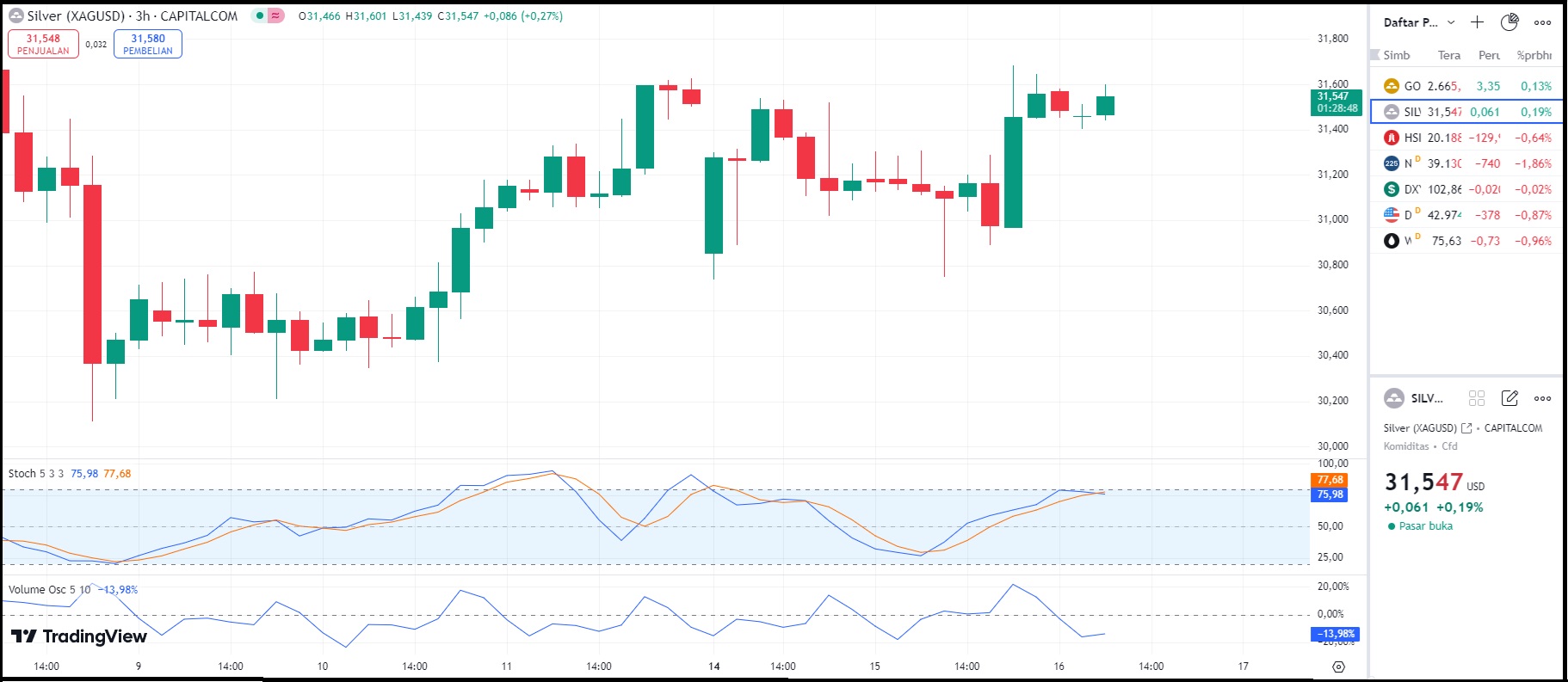Open the watchlist advanced view pie icon
The height and width of the screenshot is (682, 1568).
tap(1509, 22)
